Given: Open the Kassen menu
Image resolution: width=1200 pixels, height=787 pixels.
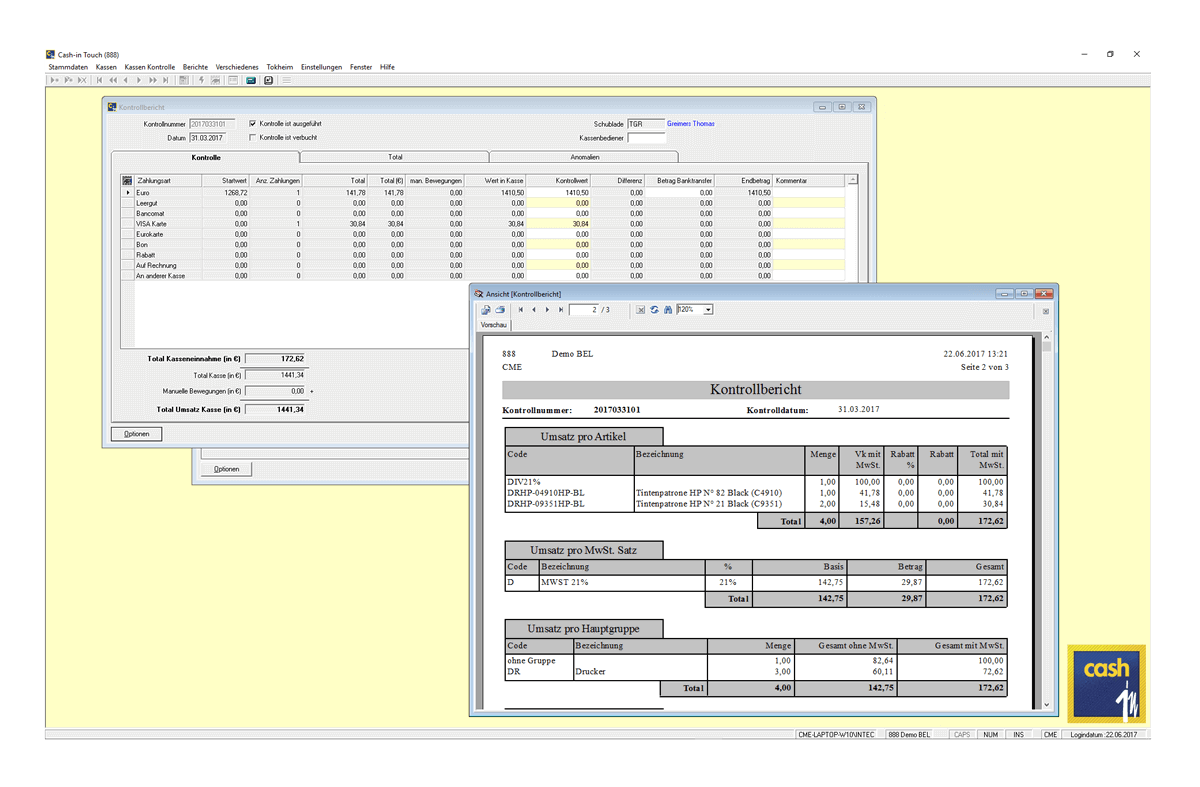Looking at the screenshot, I should (x=106, y=67).
